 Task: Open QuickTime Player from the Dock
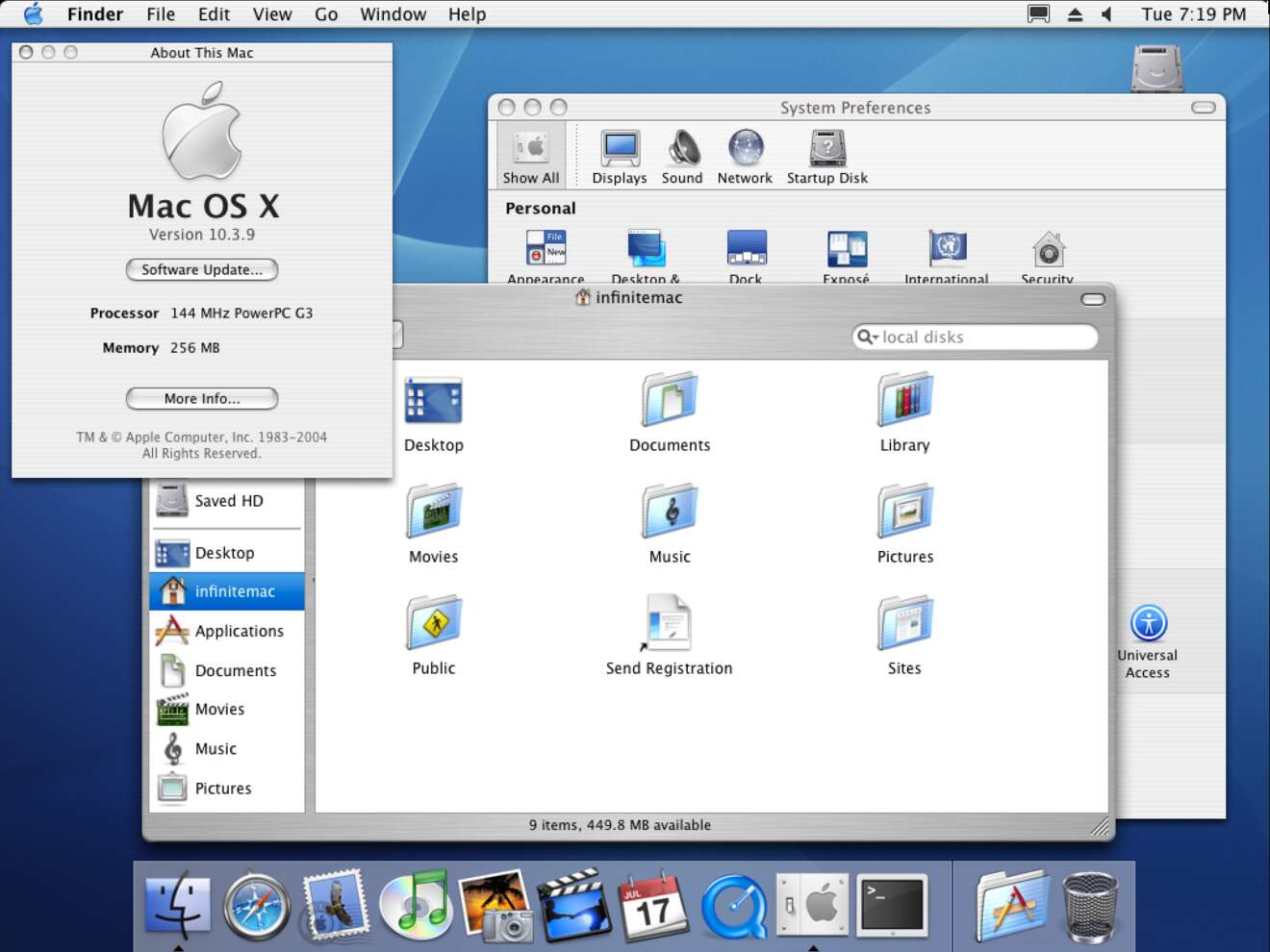point(733,905)
